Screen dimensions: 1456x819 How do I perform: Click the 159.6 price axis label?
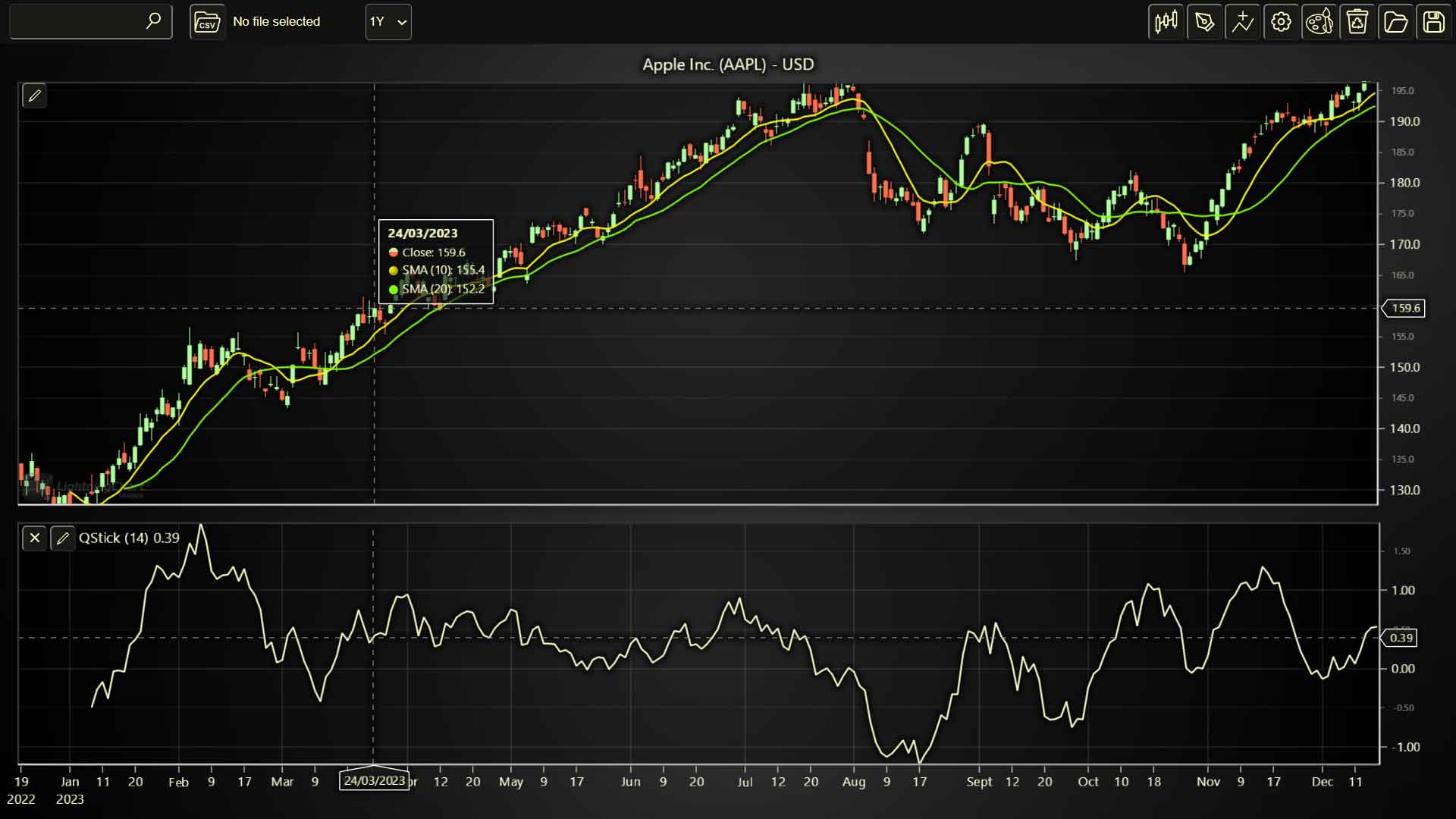point(1404,309)
